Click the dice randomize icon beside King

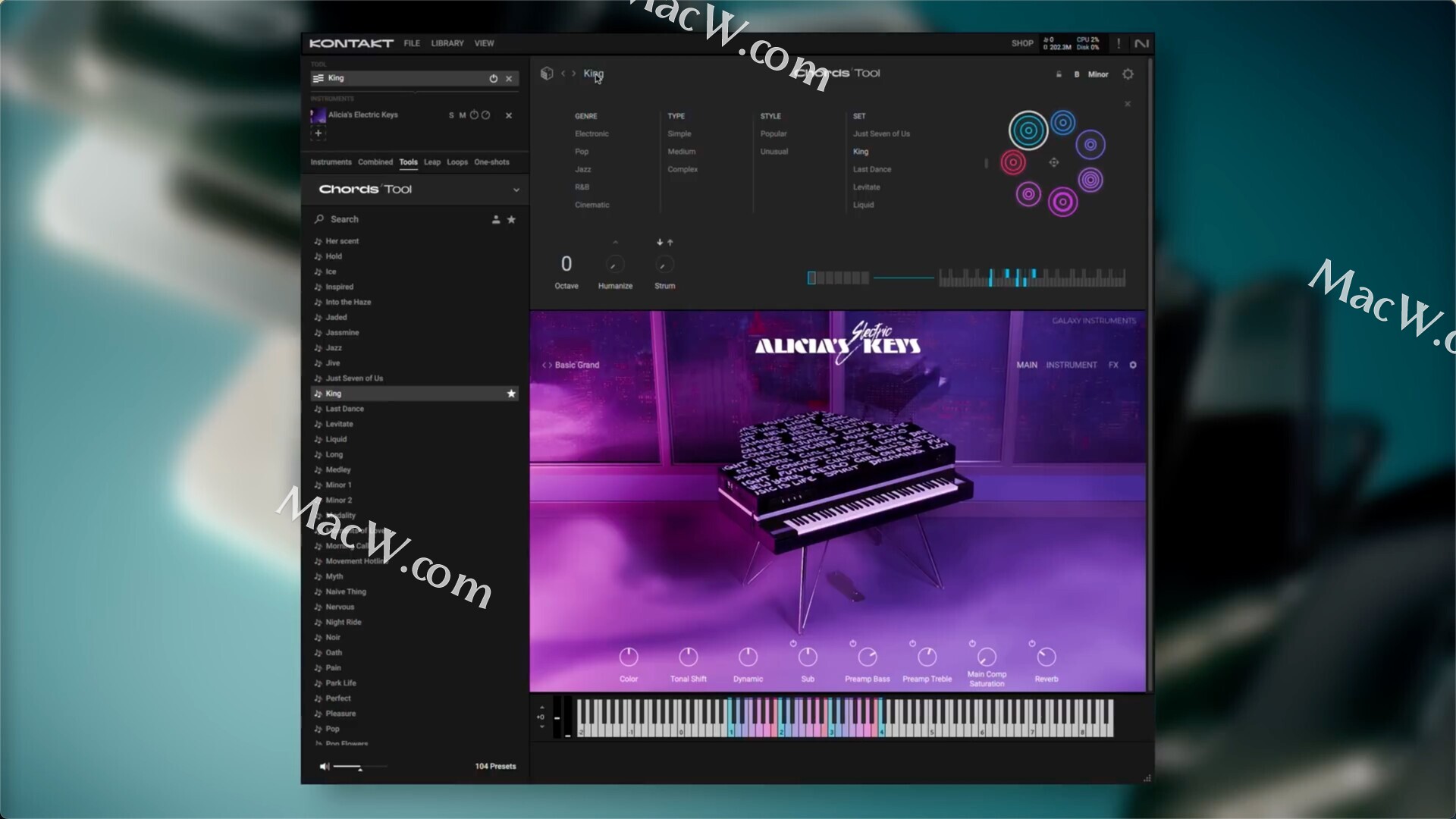(x=547, y=74)
